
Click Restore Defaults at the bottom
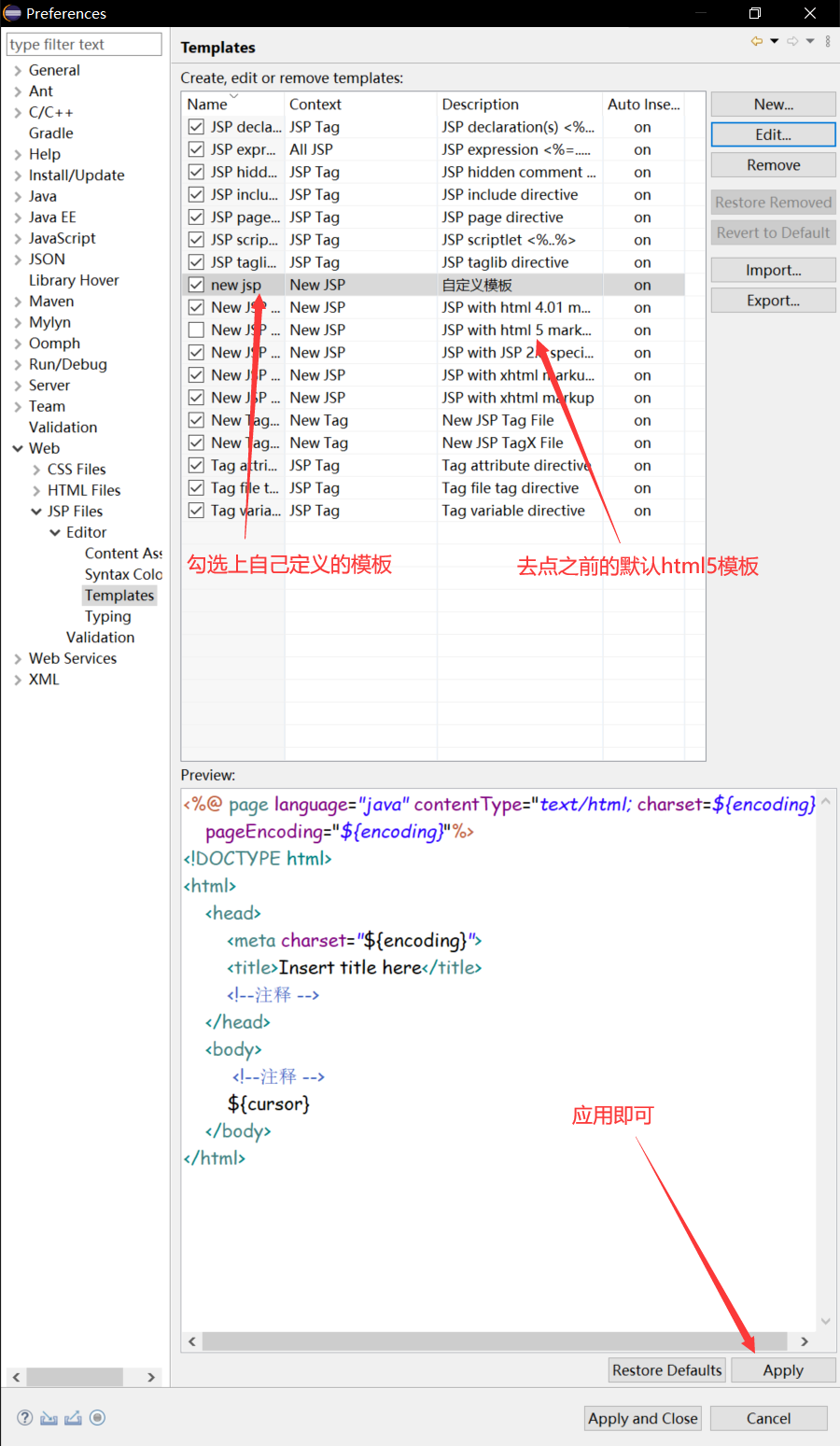point(666,1369)
